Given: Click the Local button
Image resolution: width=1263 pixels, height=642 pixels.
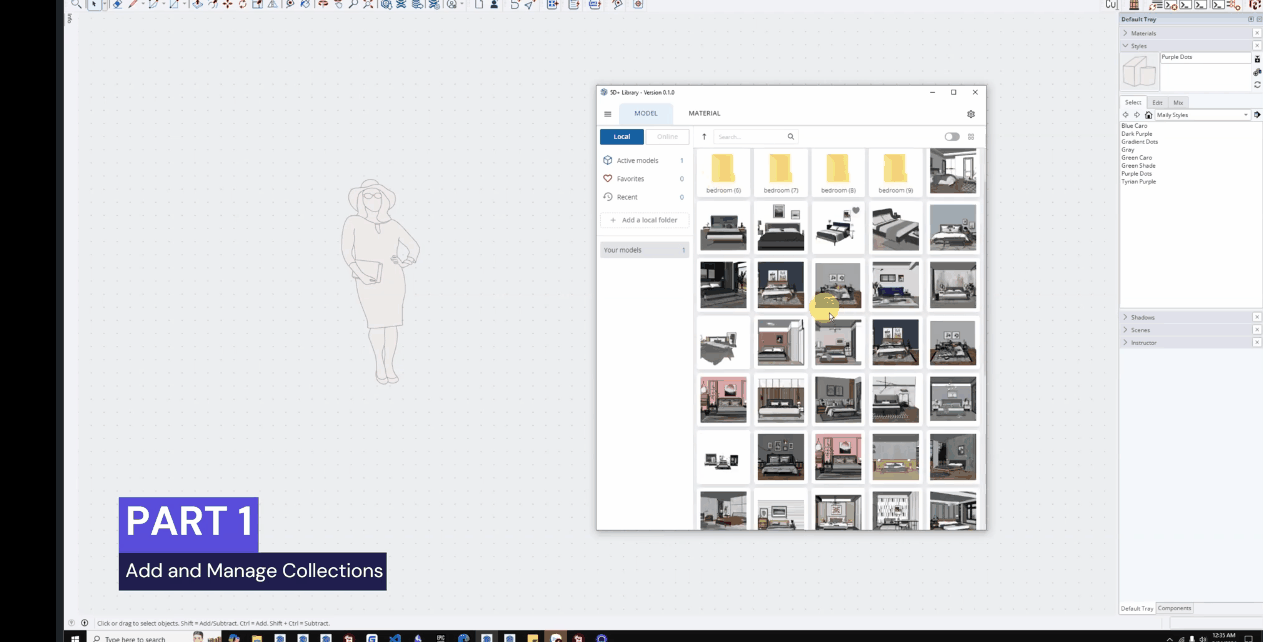Looking at the screenshot, I should [622, 137].
